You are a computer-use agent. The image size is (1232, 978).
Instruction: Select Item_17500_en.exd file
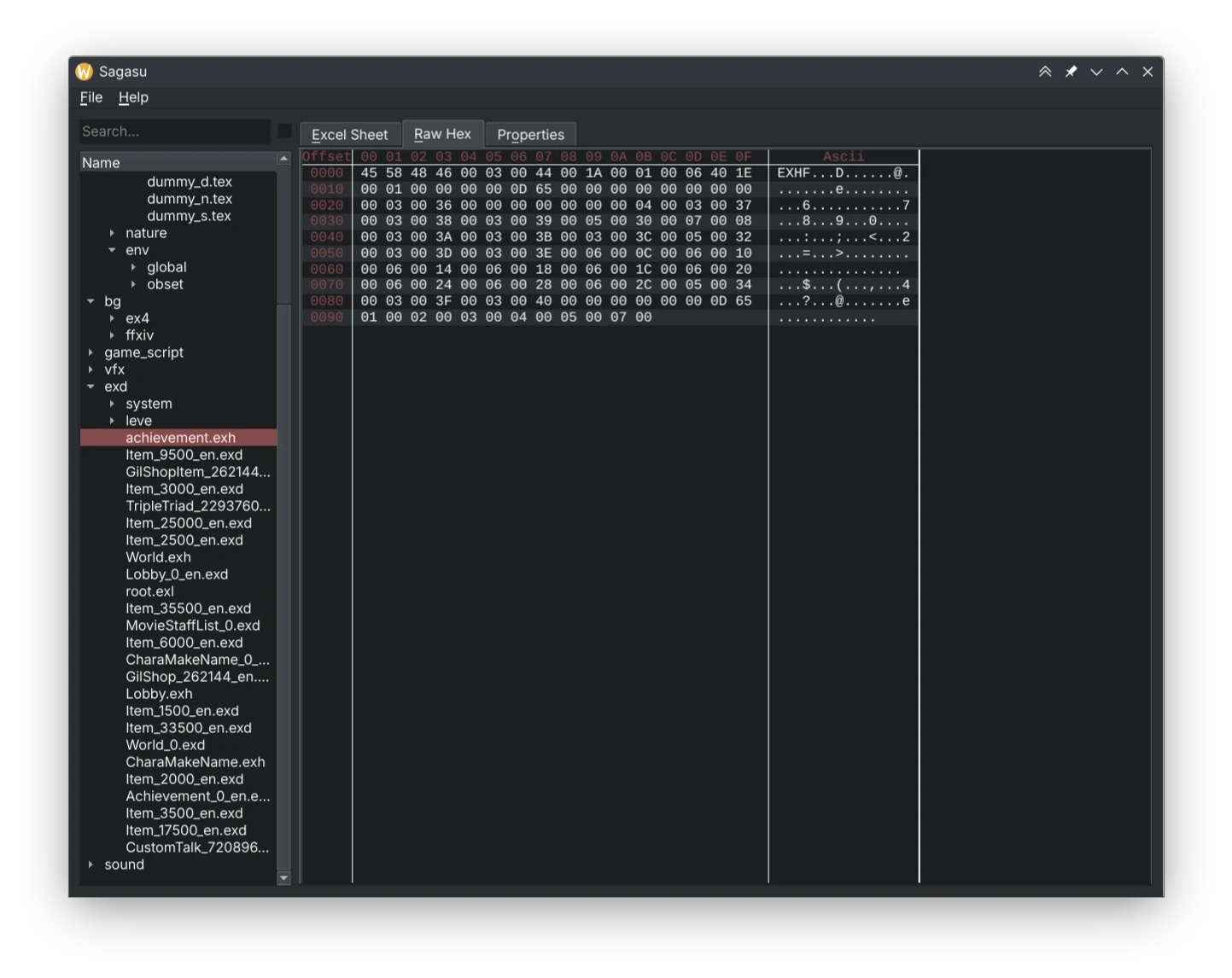click(x=185, y=830)
